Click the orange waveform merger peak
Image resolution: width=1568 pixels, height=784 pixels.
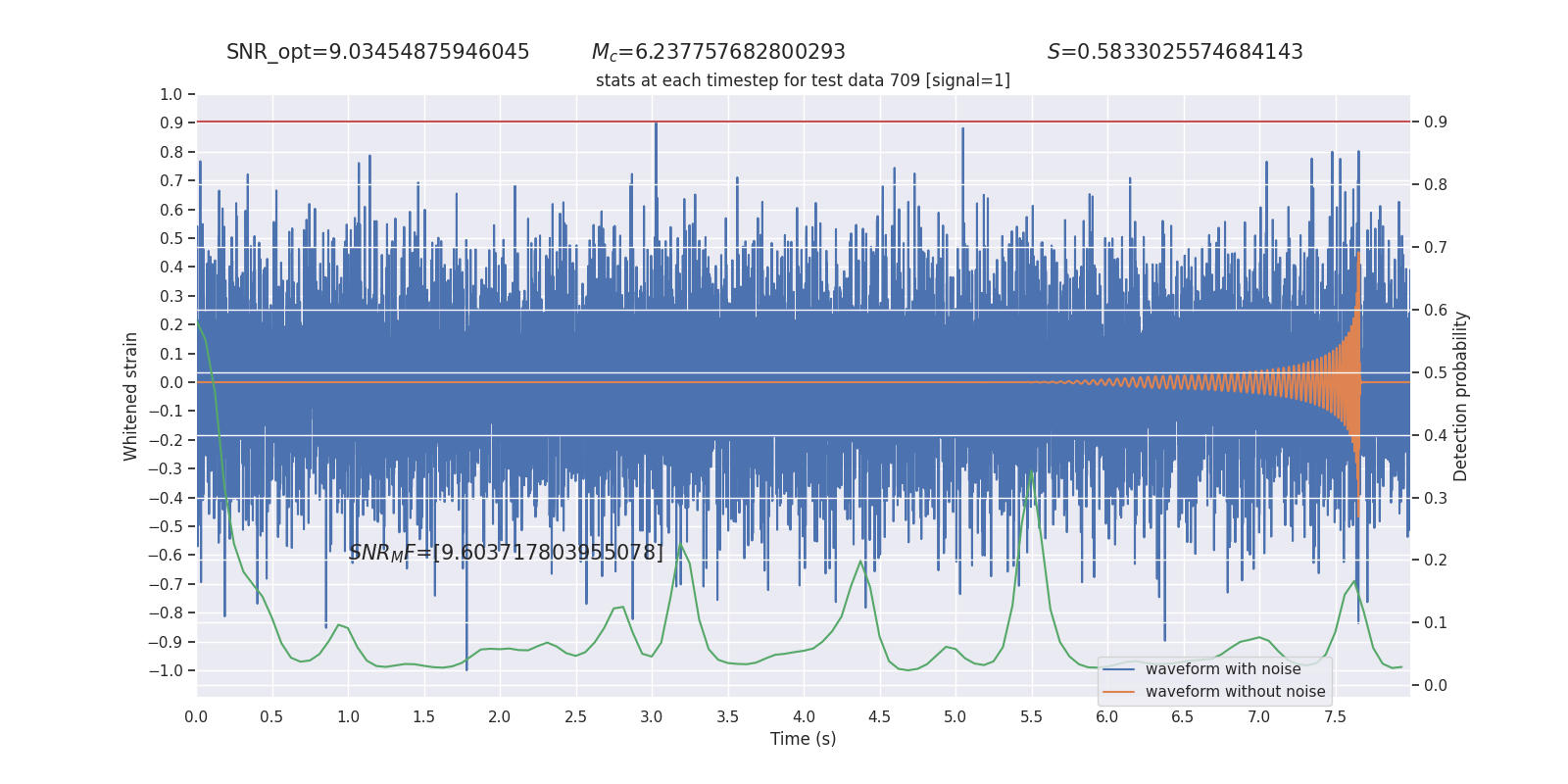[1358, 257]
